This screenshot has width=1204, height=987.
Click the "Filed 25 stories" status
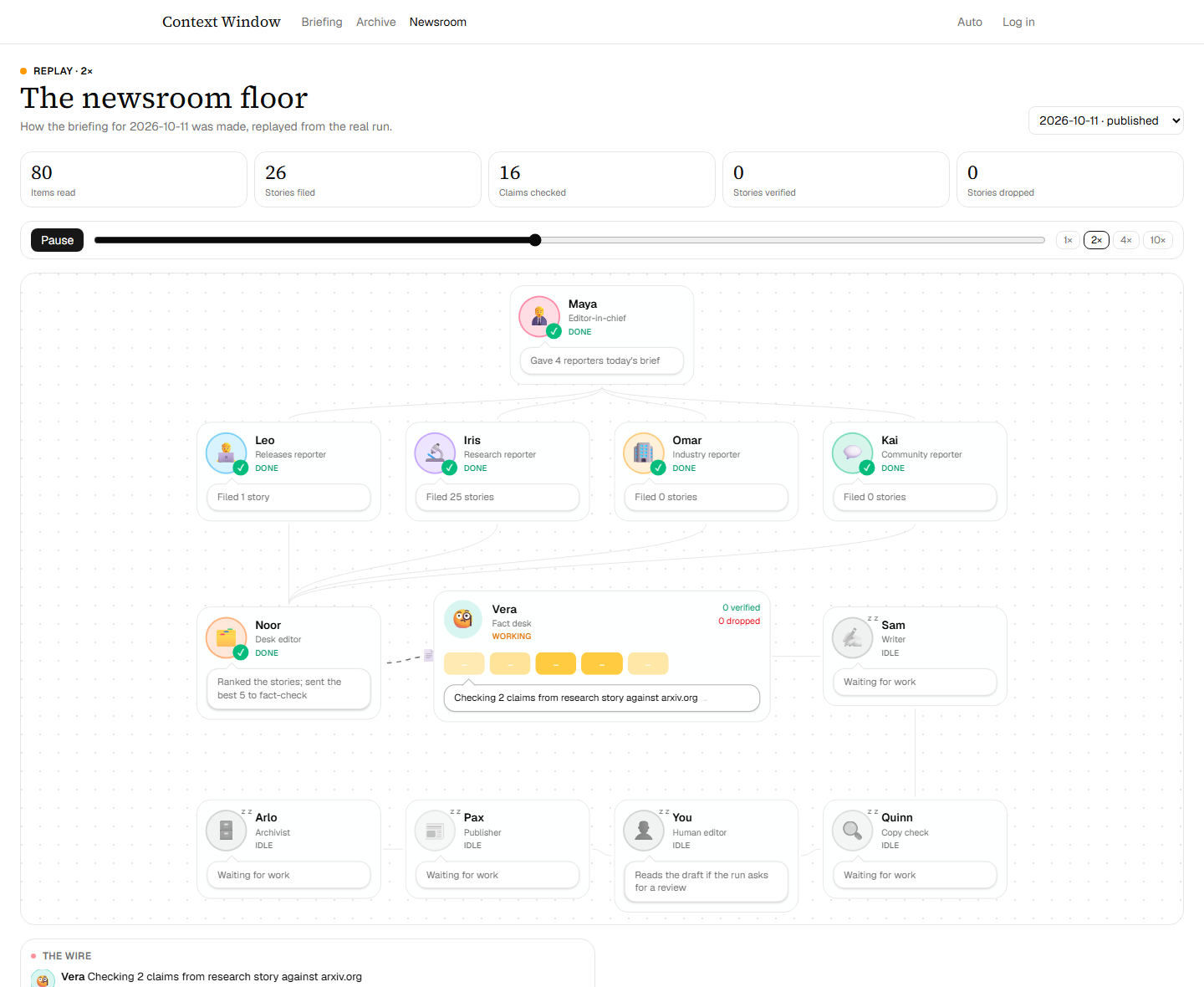(x=460, y=497)
